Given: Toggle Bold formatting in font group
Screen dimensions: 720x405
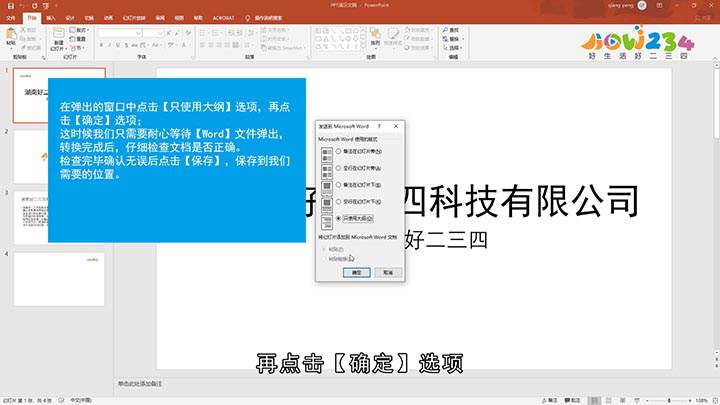Looking at the screenshot, I should pos(101,45).
